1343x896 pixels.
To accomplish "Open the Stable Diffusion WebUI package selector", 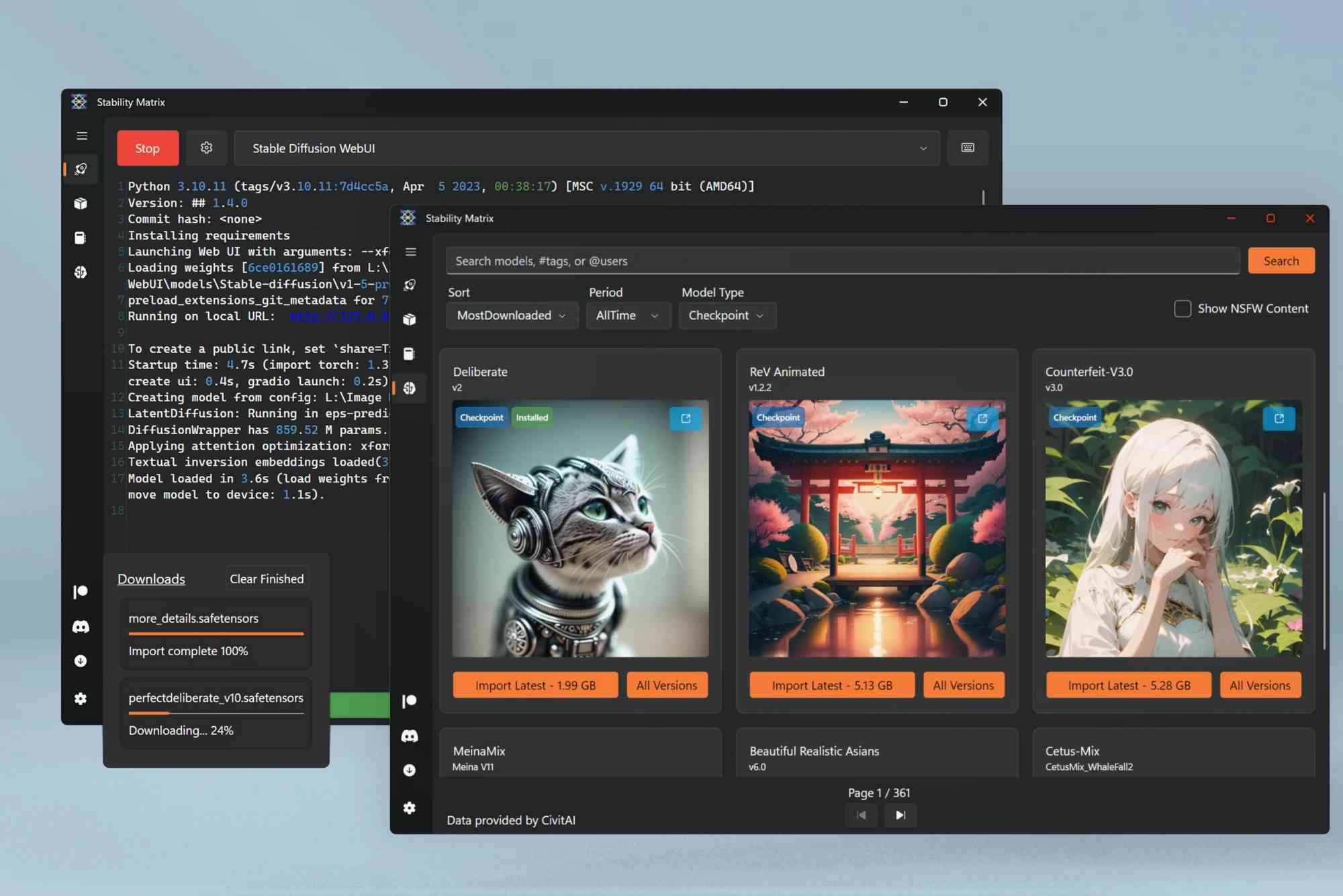I will pos(587,148).
